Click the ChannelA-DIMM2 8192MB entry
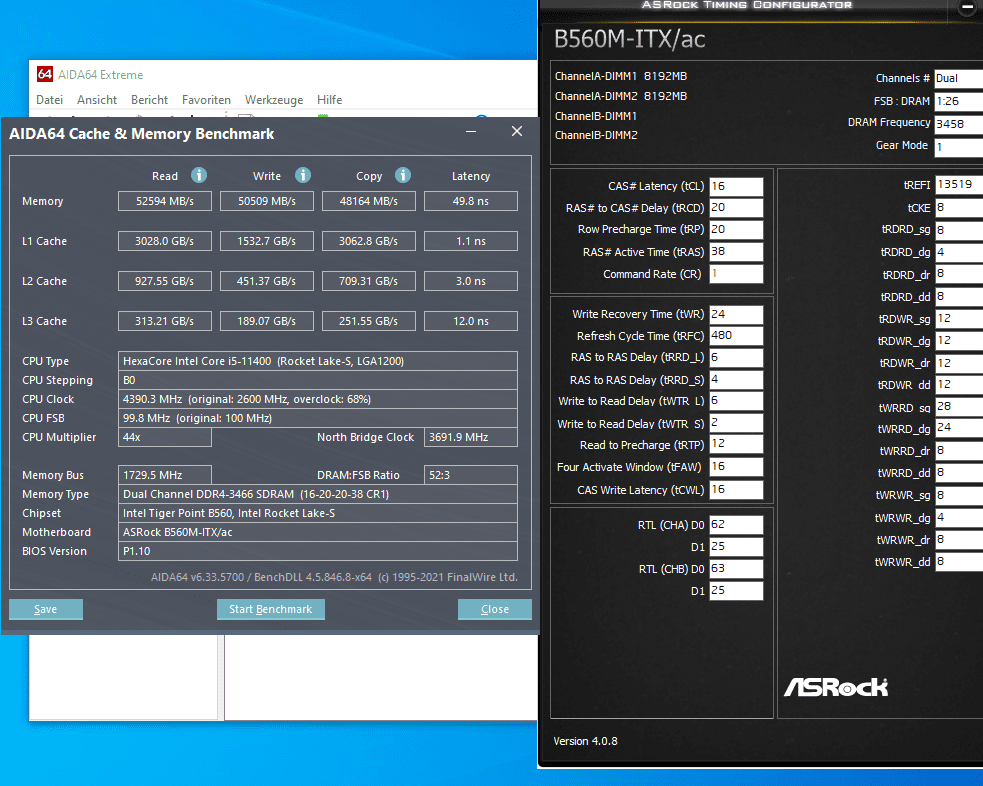 [621, 96]
